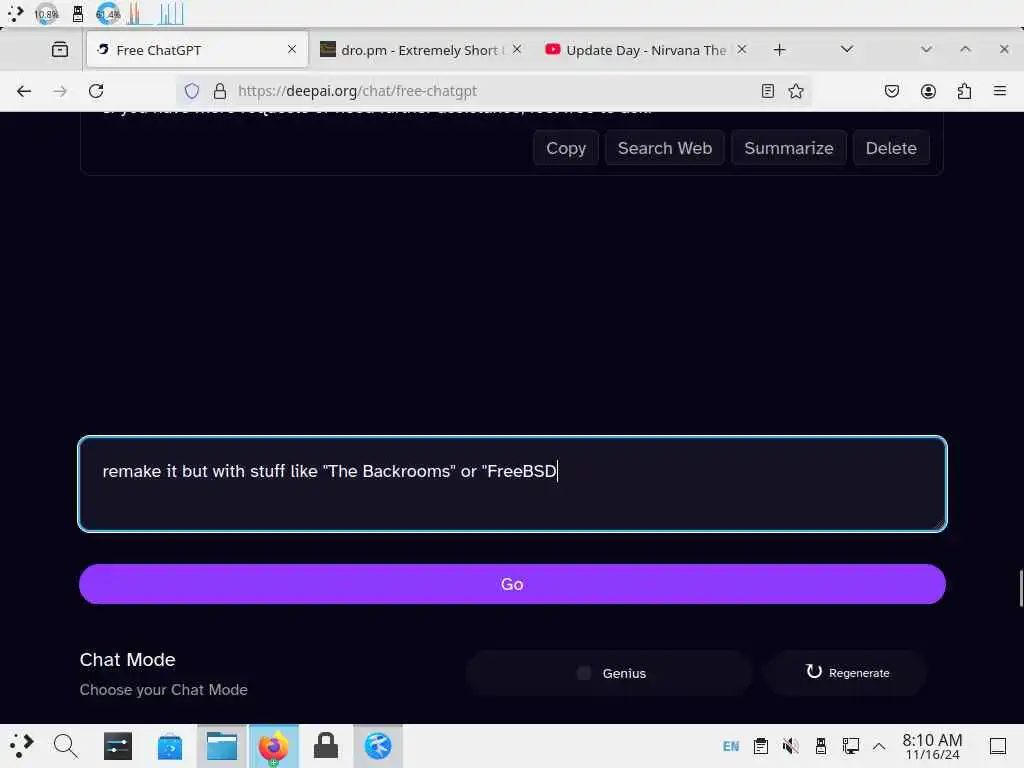The height and width of the screenshot is (768, 1024).
Task: Go back to the previous page
Action: (24, 91)
